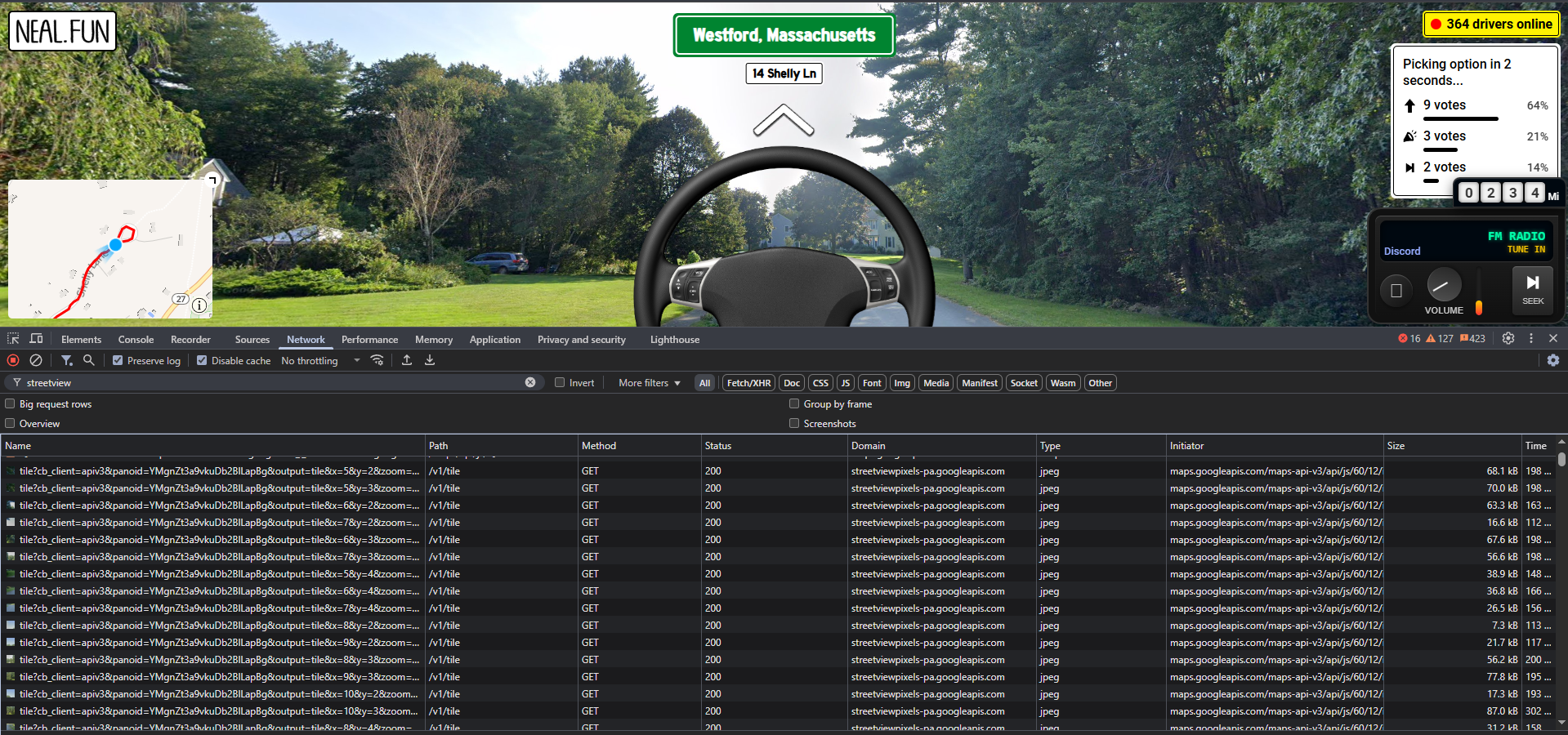The width and height of the screenshot is (1568, 735).
Task: Click the NEAL.FUN logo
Action: point(62,31)
